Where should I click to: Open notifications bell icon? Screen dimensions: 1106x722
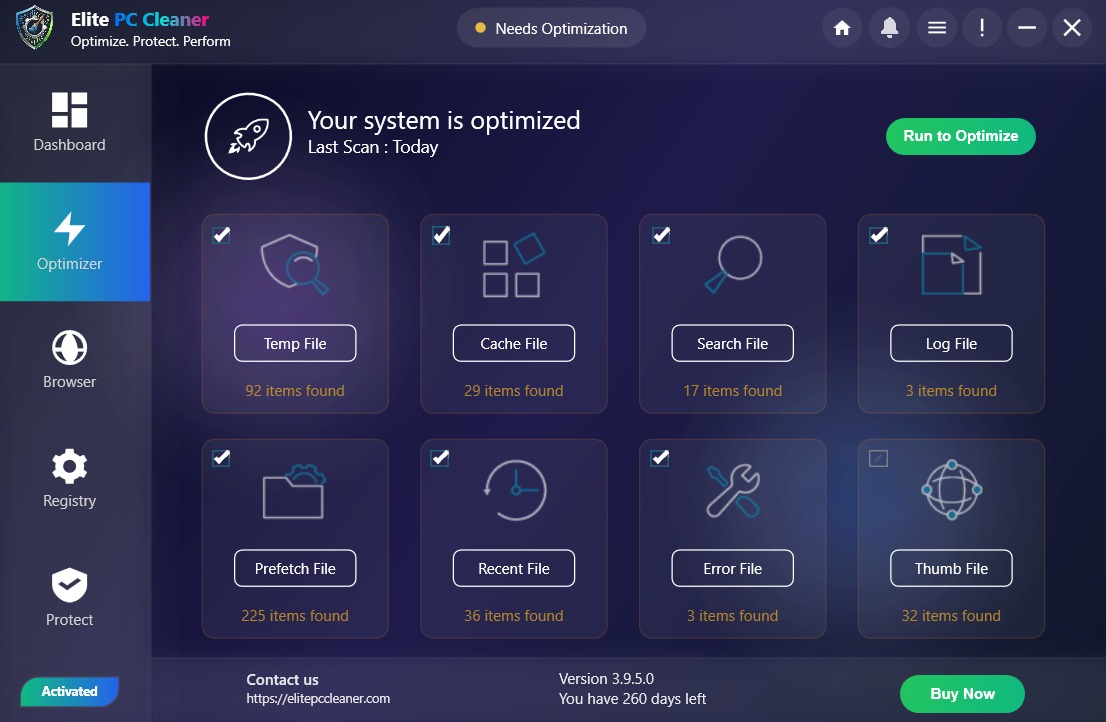click(889, 28)
